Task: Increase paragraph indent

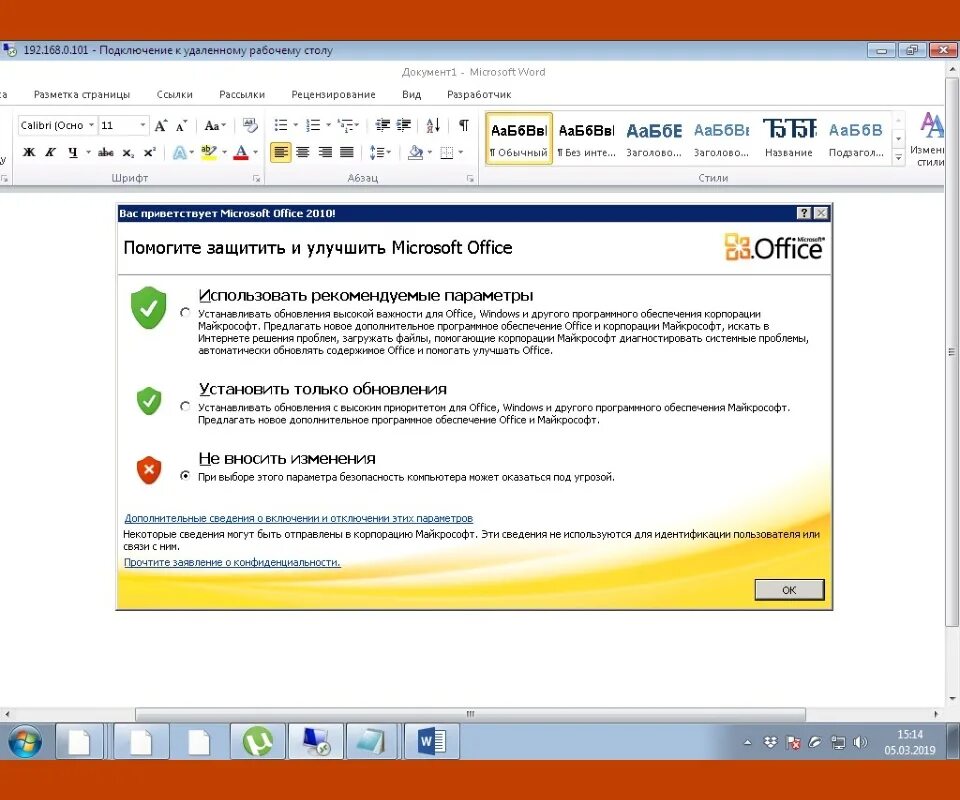Action: [403, 125]
